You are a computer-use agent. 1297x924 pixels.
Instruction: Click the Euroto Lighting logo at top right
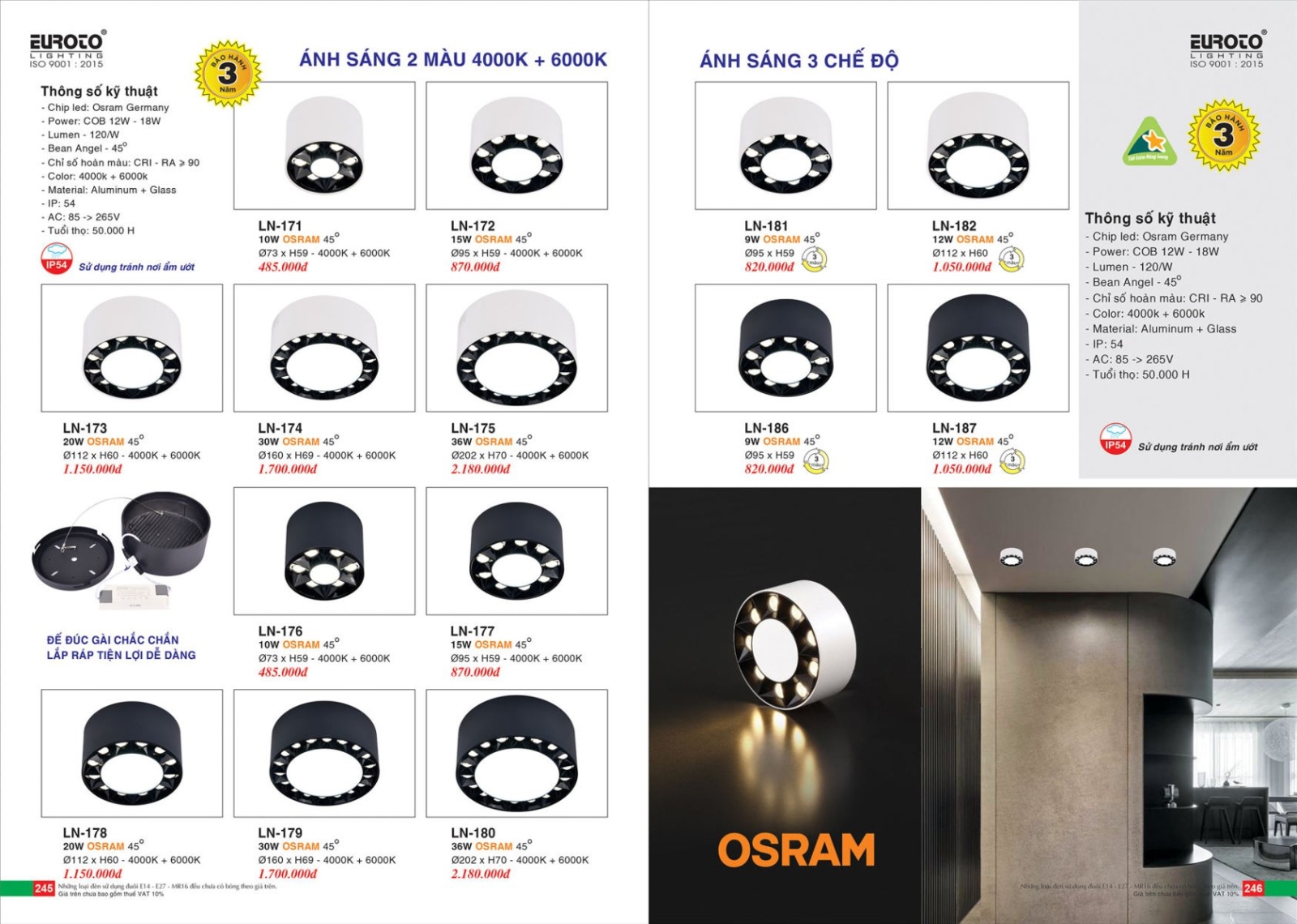1227,49
